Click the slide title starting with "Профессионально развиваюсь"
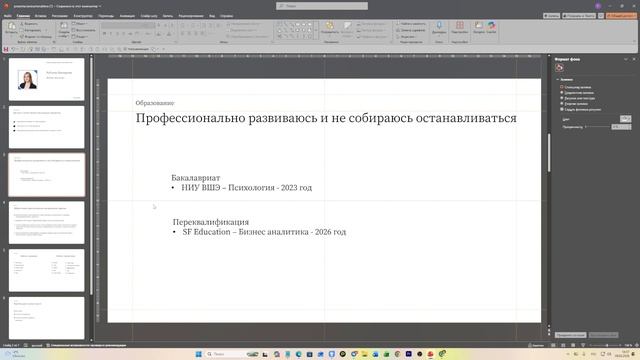The width and height of the screenshot is (640, 360). click(x=326, y=118)
